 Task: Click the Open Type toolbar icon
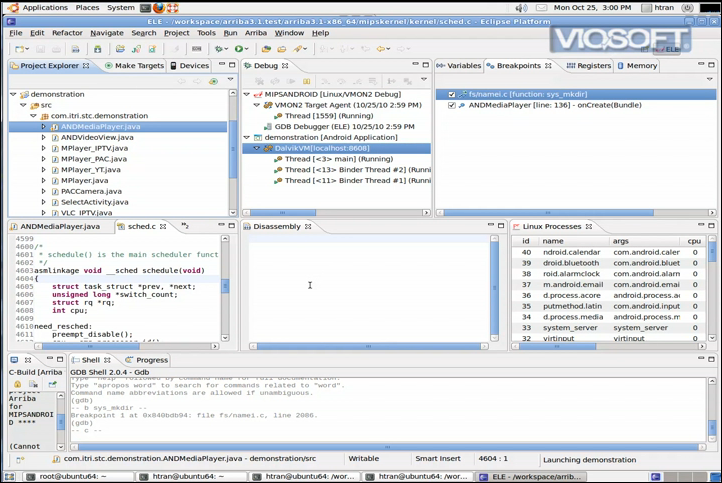(x=266, y=49)
